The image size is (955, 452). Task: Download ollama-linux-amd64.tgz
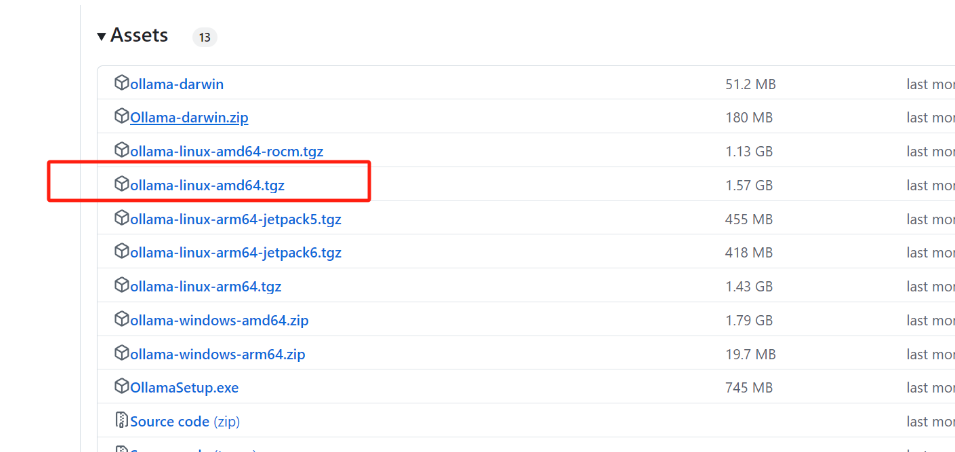point(207,185)
